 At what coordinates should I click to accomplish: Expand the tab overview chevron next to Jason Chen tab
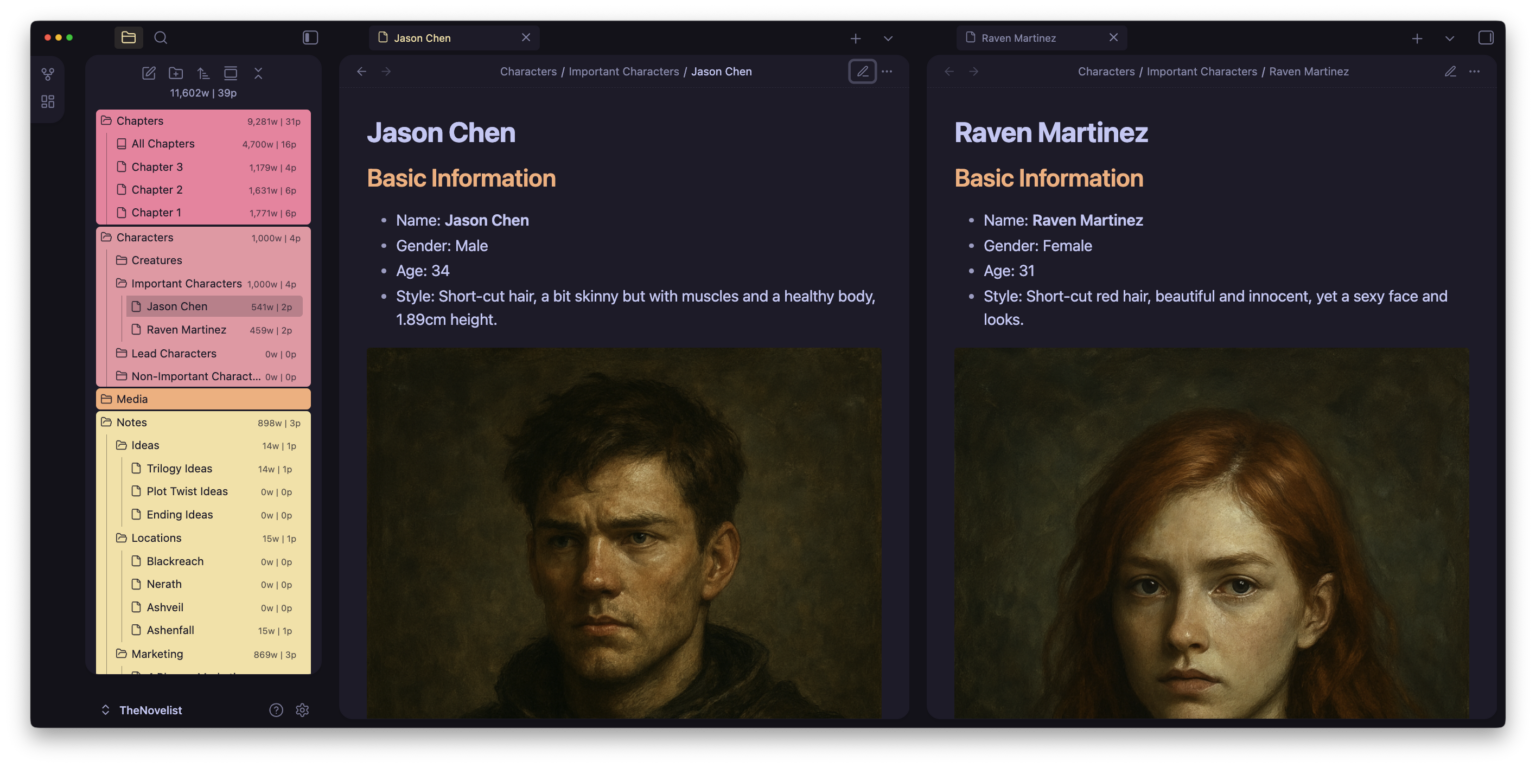[x=888, y=38]
